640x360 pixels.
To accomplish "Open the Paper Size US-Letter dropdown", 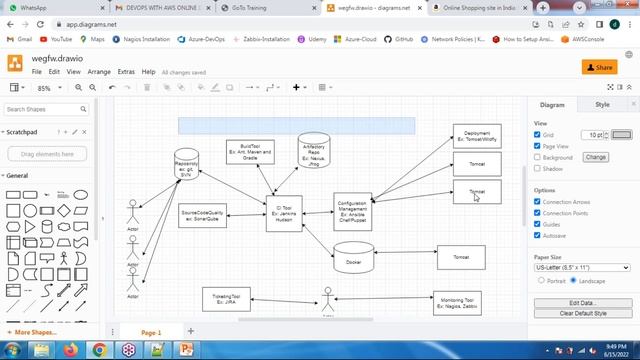I will coord(582,268).
